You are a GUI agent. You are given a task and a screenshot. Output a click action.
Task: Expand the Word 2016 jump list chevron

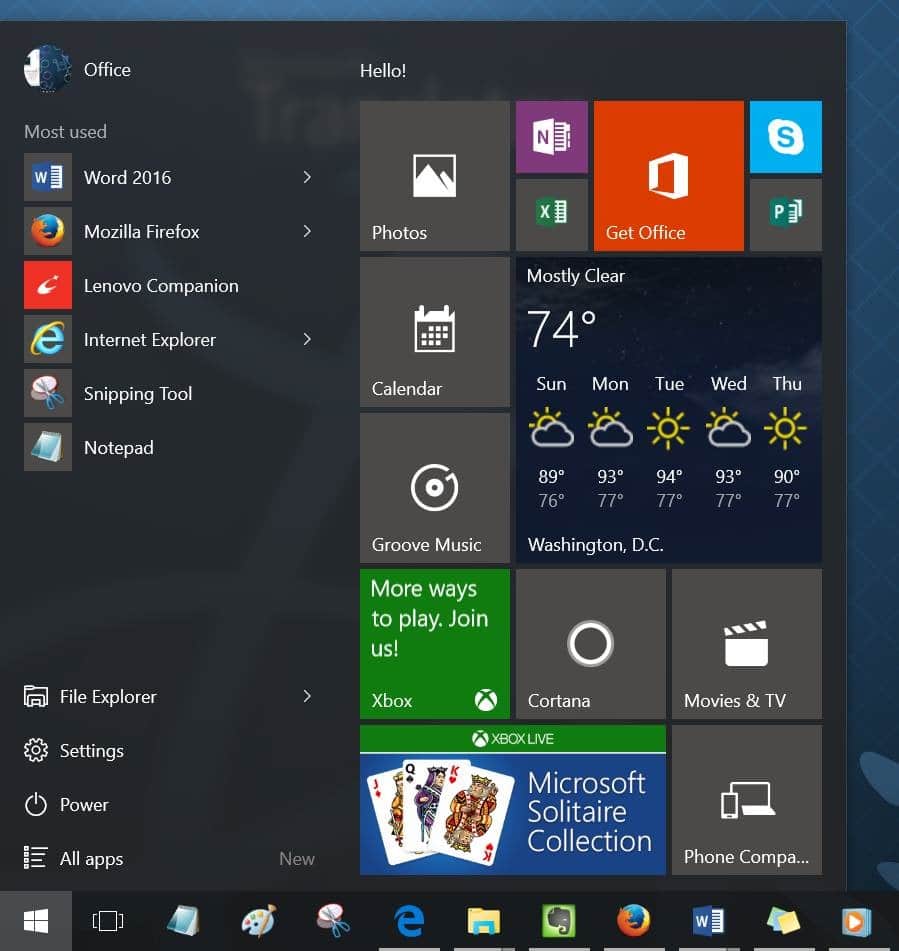pos(307,177)
